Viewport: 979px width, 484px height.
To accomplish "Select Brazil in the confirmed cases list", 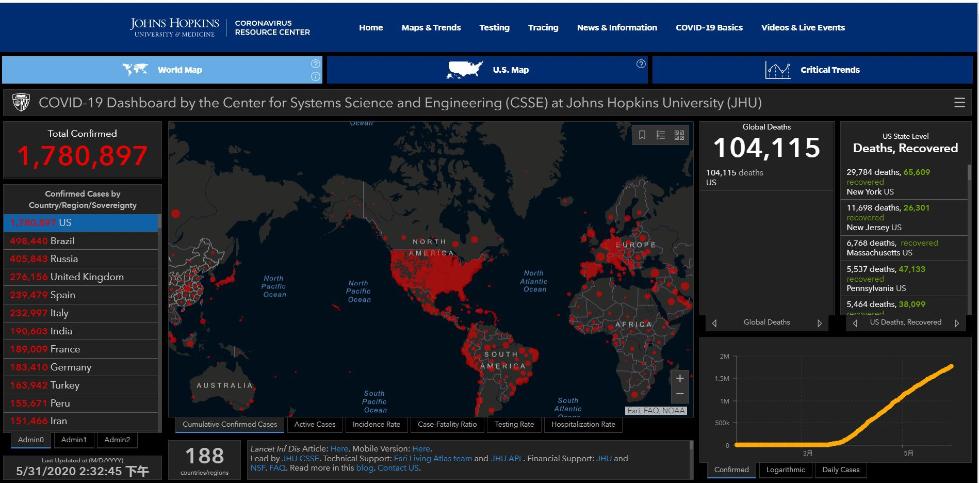I will [81, 240].
